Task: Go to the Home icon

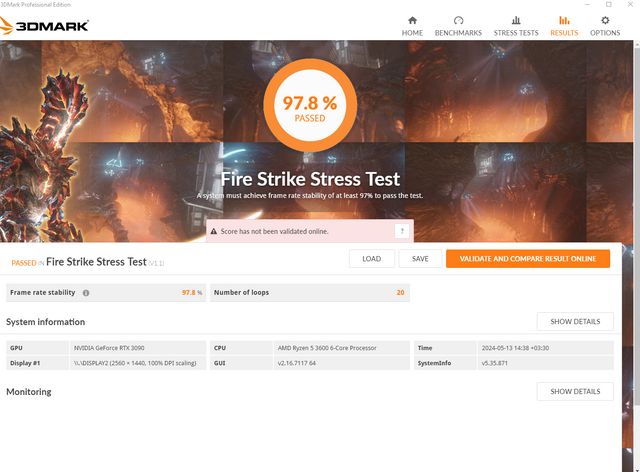Action: [x=412, y=20]
